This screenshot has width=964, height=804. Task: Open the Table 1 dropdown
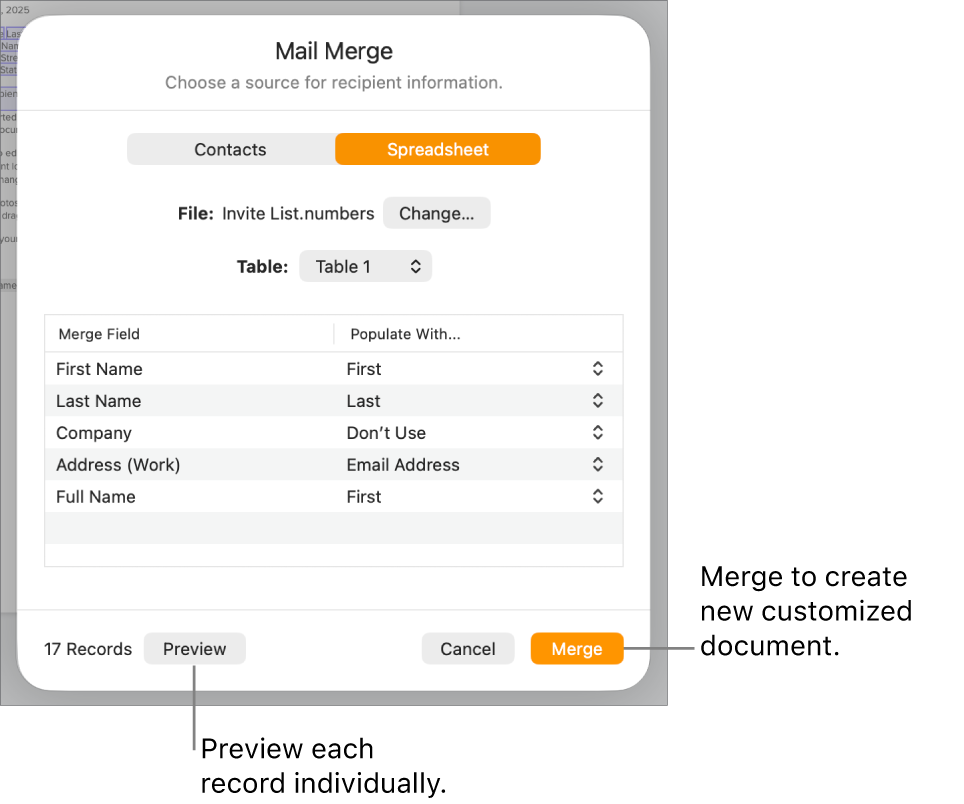tap(365, 266)
